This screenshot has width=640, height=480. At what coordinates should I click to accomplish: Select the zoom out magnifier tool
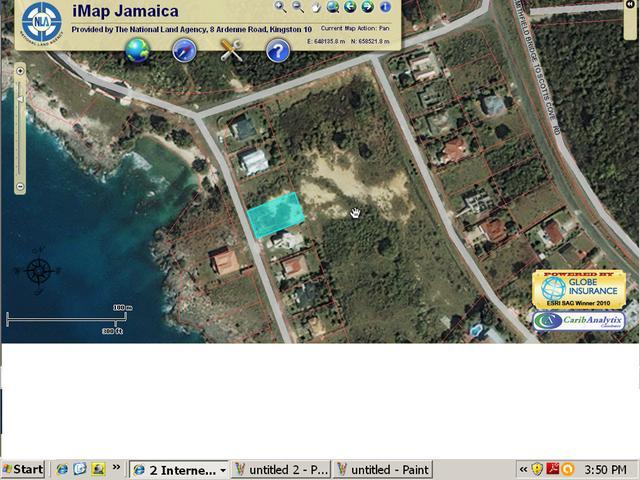tap(298, 7)
